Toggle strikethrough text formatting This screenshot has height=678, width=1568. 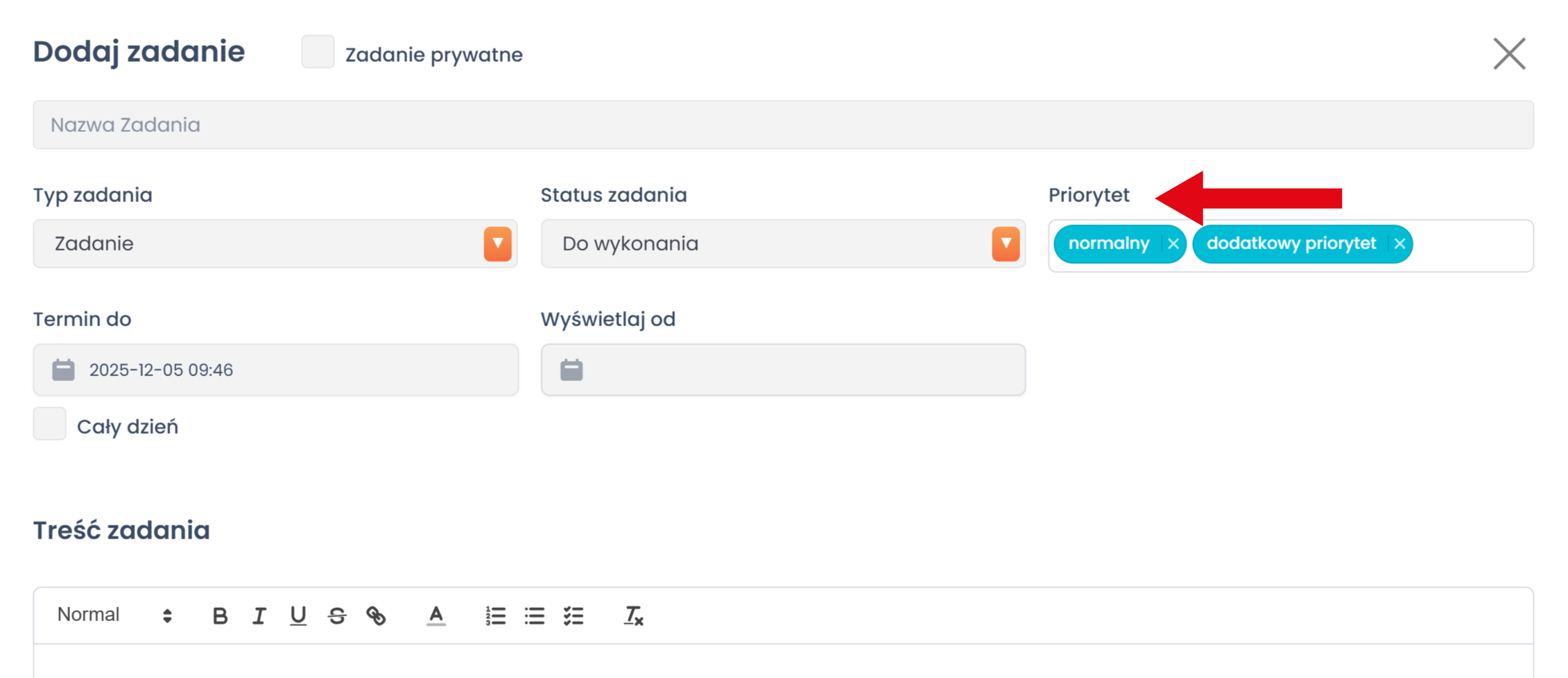[337, 616]
